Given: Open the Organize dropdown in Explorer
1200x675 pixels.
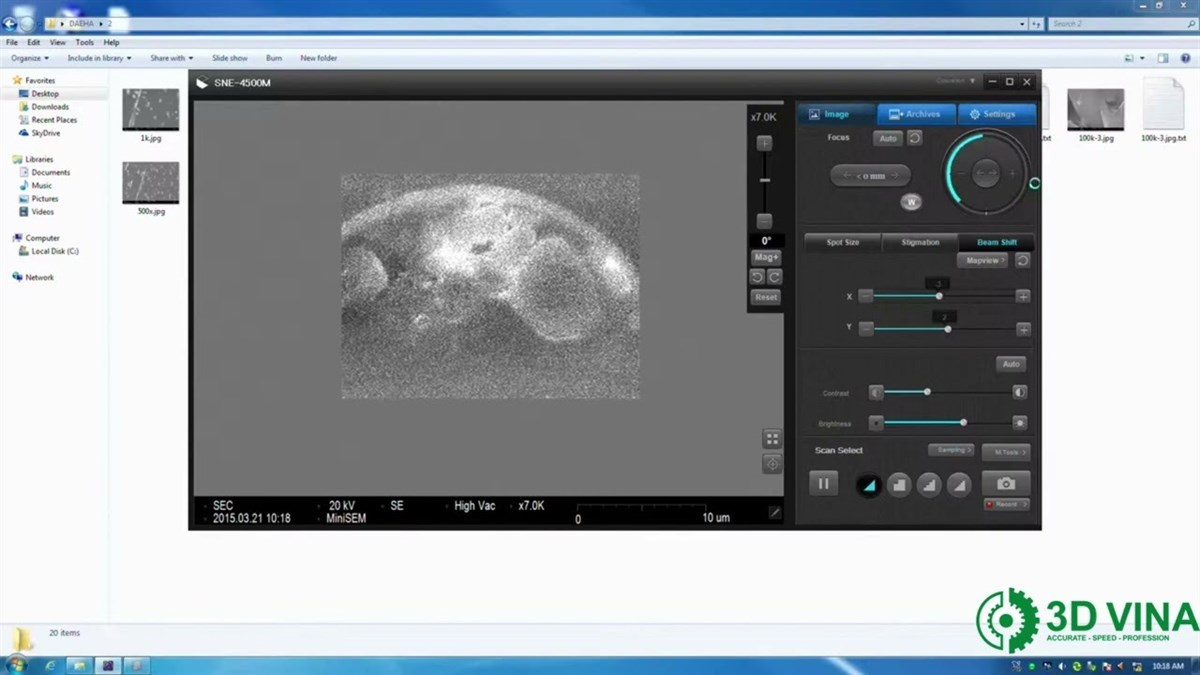Looking at the screenshot, I should pos(29,58).
